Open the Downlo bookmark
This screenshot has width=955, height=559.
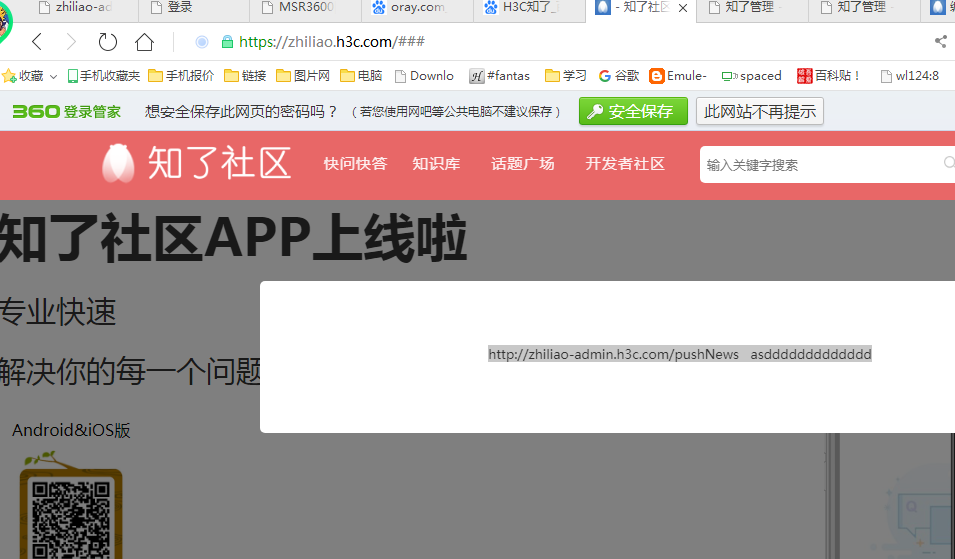[x=425, y=76]
